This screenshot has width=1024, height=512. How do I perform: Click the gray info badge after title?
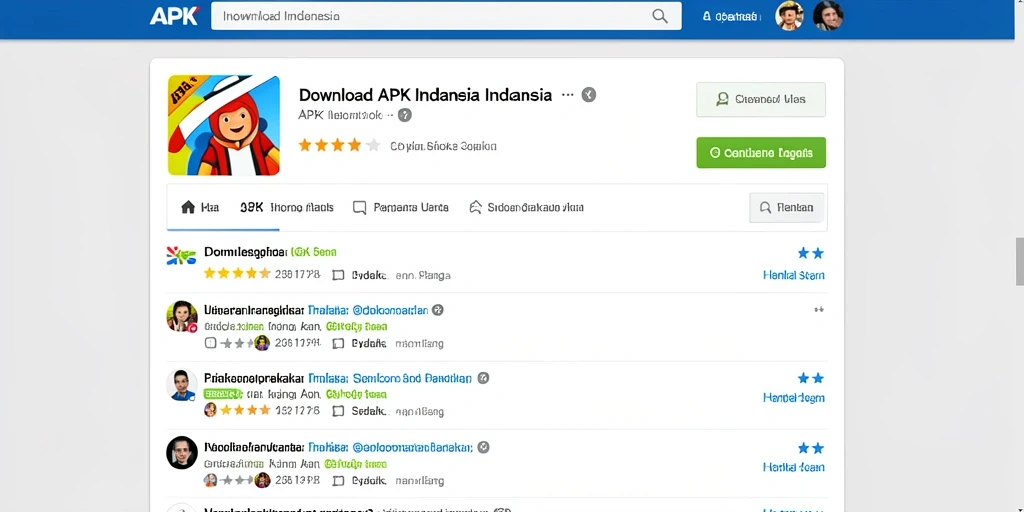[x=588, y=95]
